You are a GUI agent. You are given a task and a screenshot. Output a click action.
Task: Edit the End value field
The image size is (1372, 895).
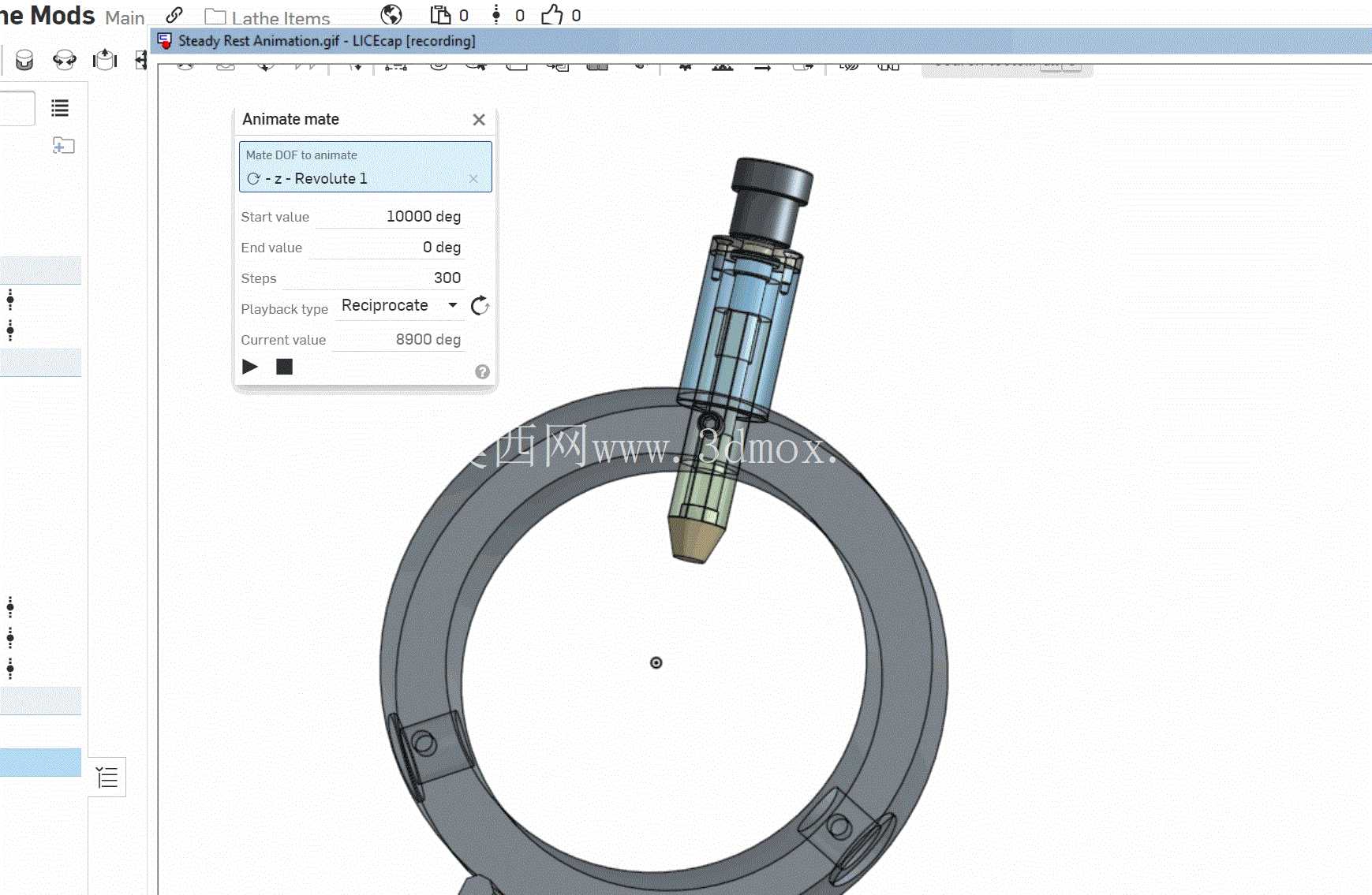[385, 248]
